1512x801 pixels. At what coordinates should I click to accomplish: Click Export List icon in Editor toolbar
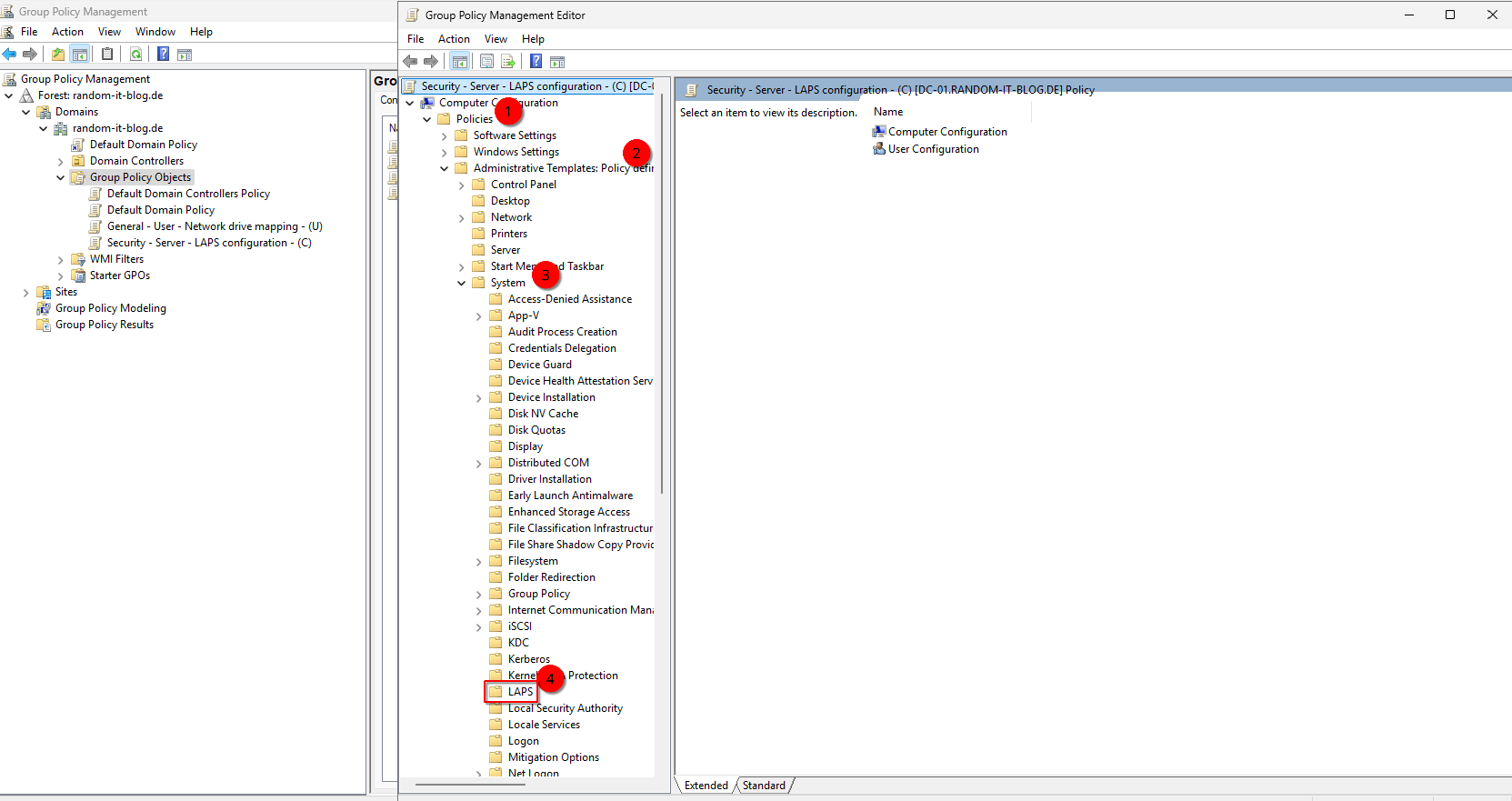click(x=508, y=62)
